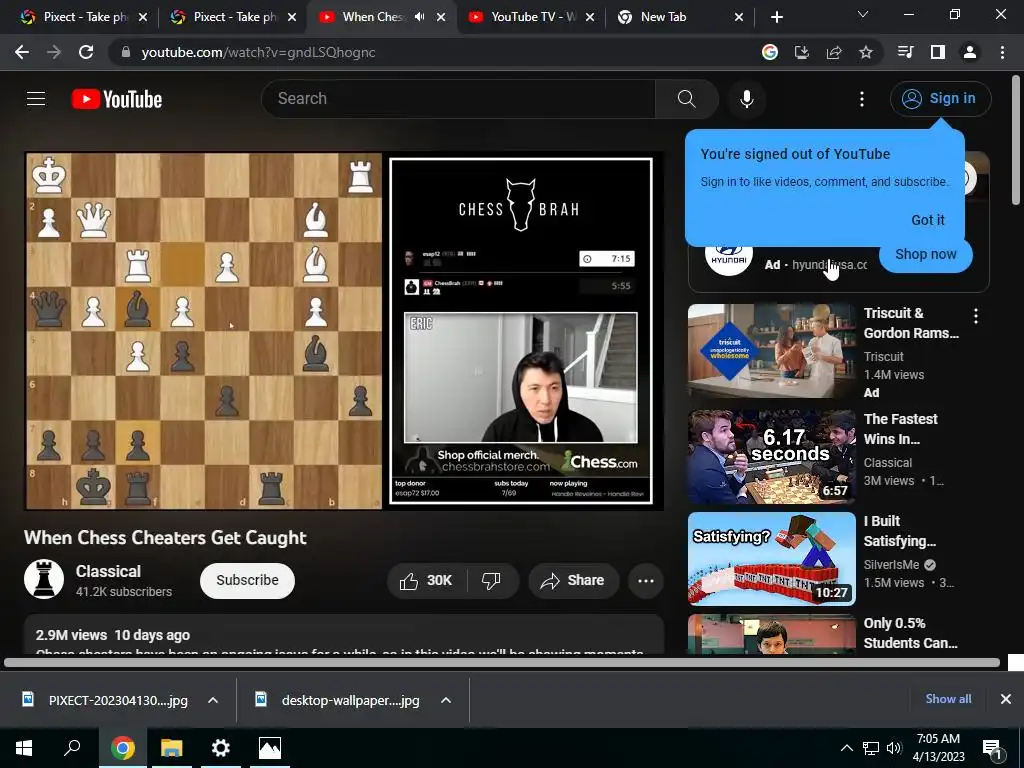This screenshot has height=768, width=1024.
Task: Open YouTube settings three-dot menu
Action: click(862, 99)
